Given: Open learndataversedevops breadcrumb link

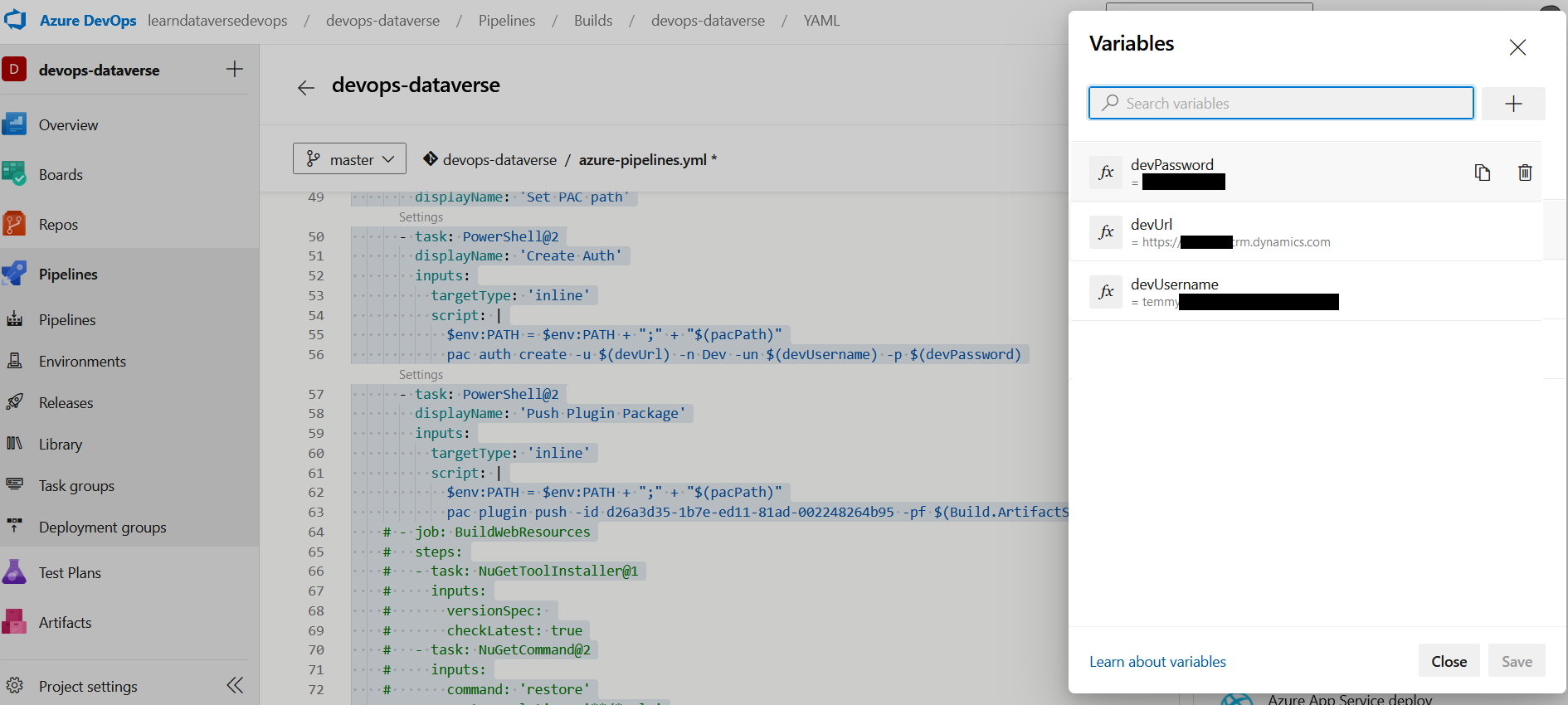Looking at the screenshot, I should tap(217, 21).
